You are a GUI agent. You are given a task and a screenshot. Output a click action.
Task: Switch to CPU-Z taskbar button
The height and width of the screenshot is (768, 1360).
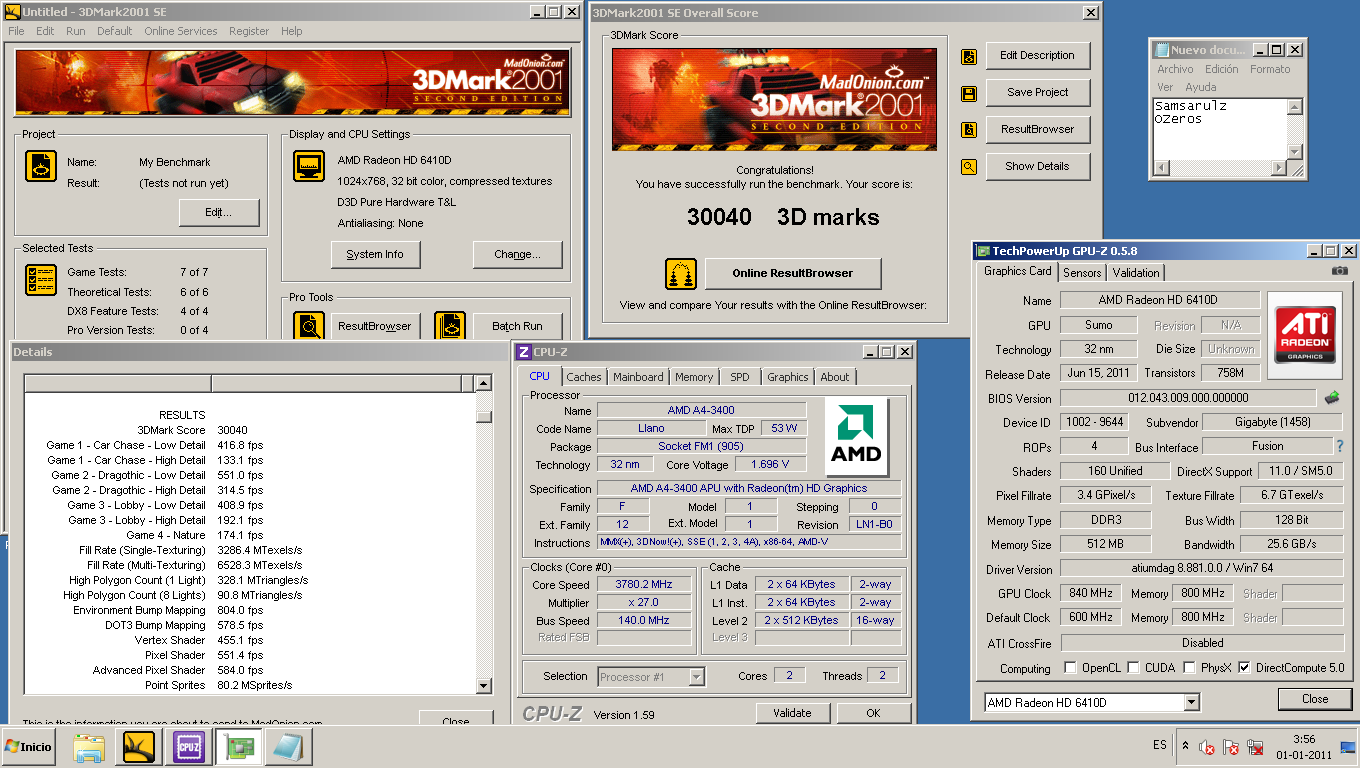coord(189,747)
